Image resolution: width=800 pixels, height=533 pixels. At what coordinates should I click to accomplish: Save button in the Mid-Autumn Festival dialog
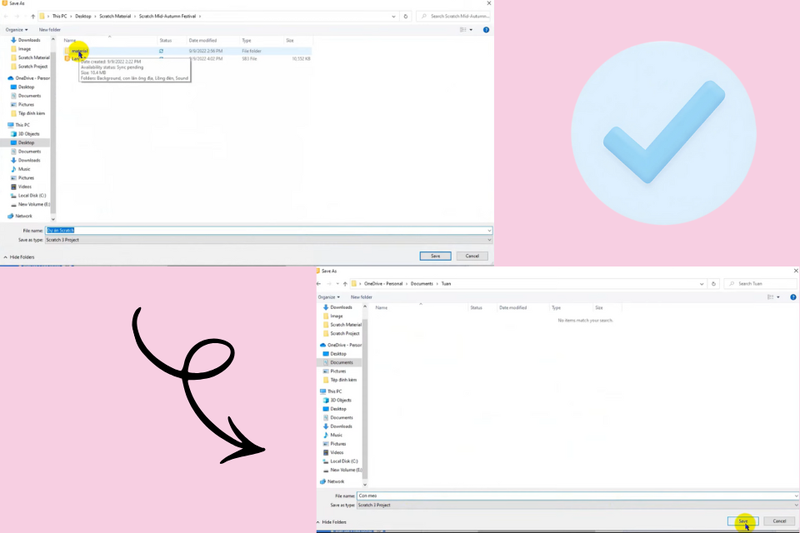click(435, 256)
